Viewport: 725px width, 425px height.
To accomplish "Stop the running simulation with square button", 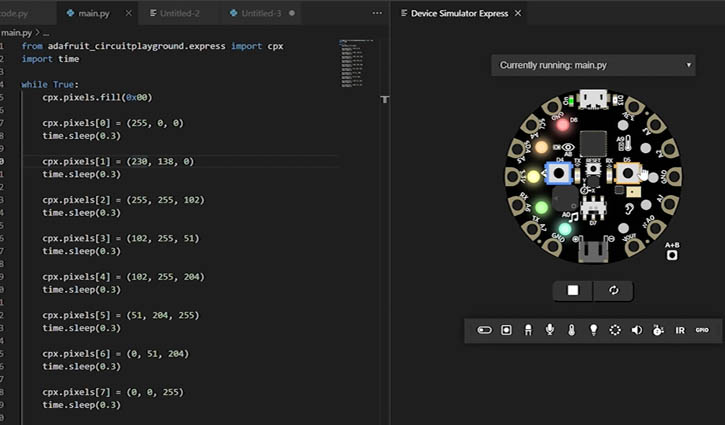I will point(573,290).
